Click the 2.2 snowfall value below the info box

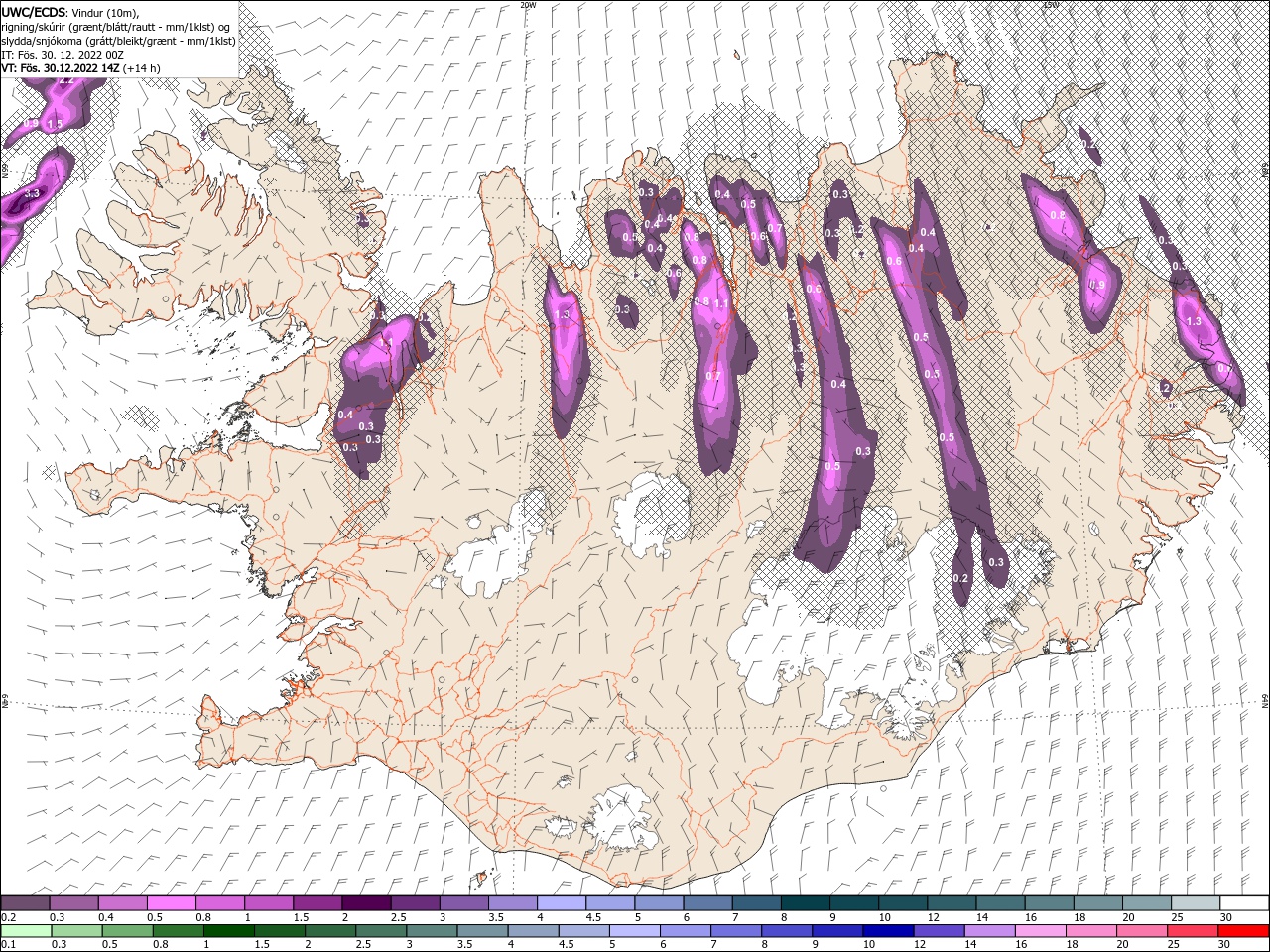pos(66,81)
